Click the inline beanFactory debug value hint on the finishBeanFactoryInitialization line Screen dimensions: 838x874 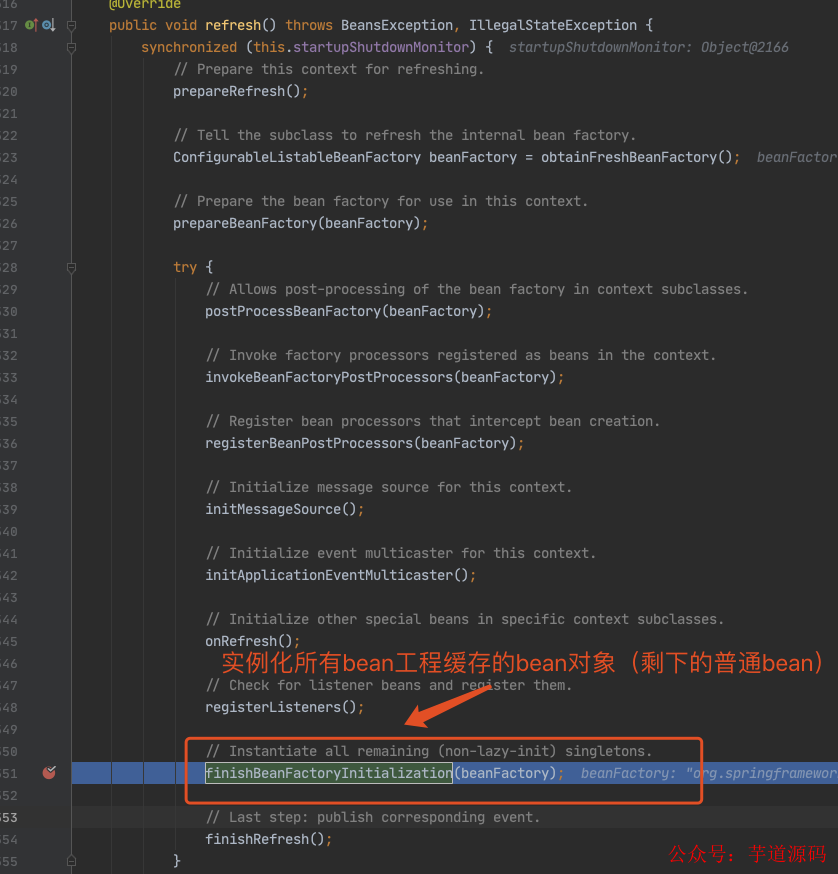pyautogui.click(x=709, y=773)
